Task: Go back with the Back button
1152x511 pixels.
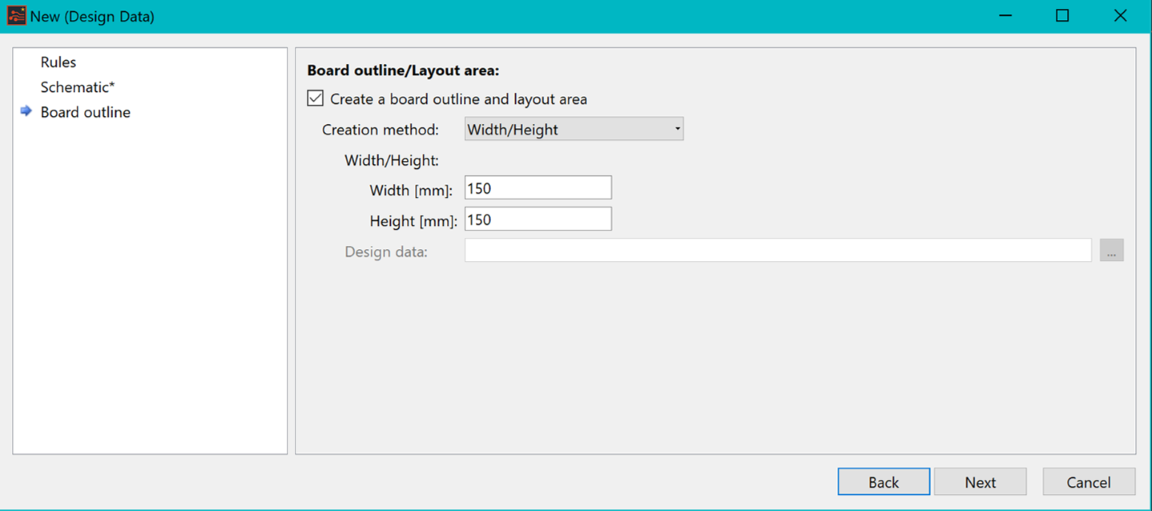Action: [x=884, y=482]
